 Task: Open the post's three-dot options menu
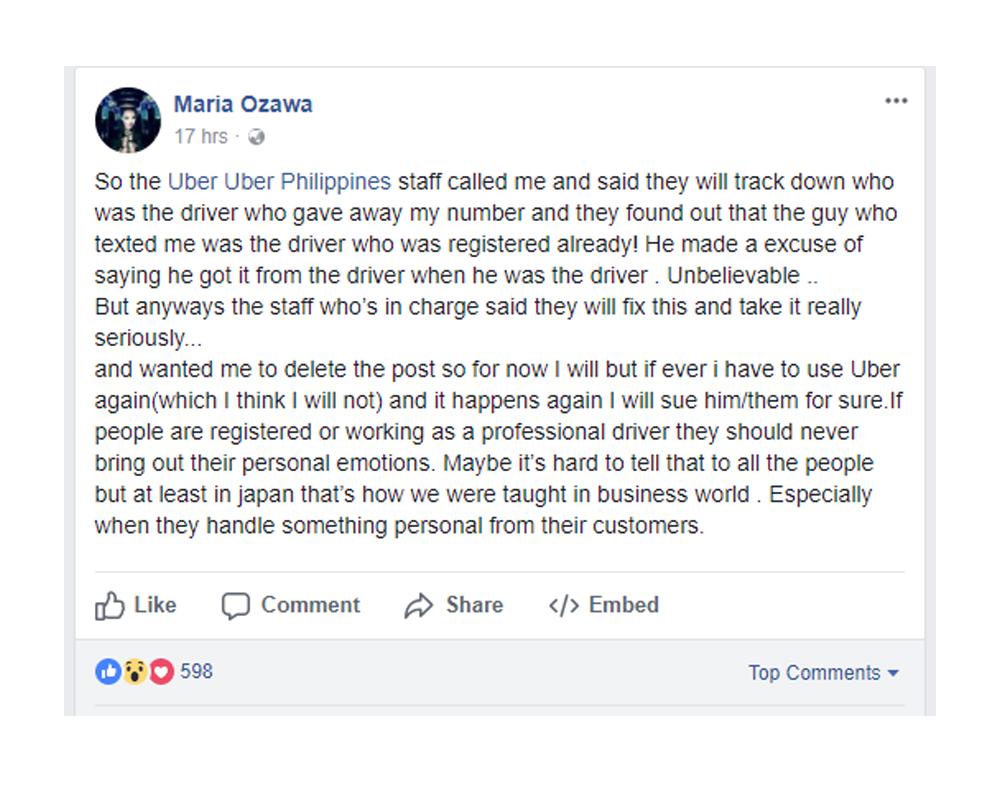[x=896, y=101]
